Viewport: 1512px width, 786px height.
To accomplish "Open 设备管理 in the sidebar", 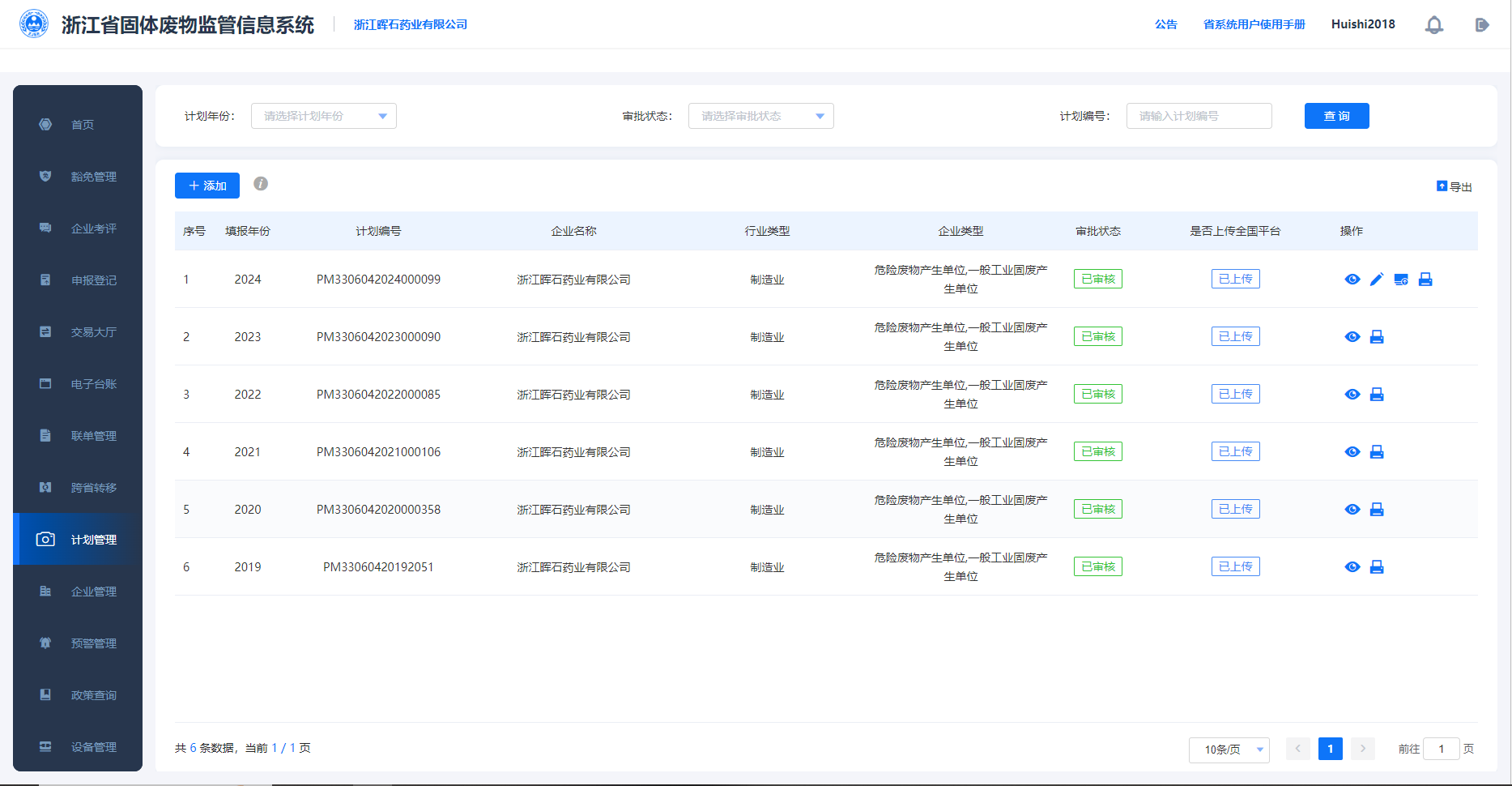I will (78, 747).
